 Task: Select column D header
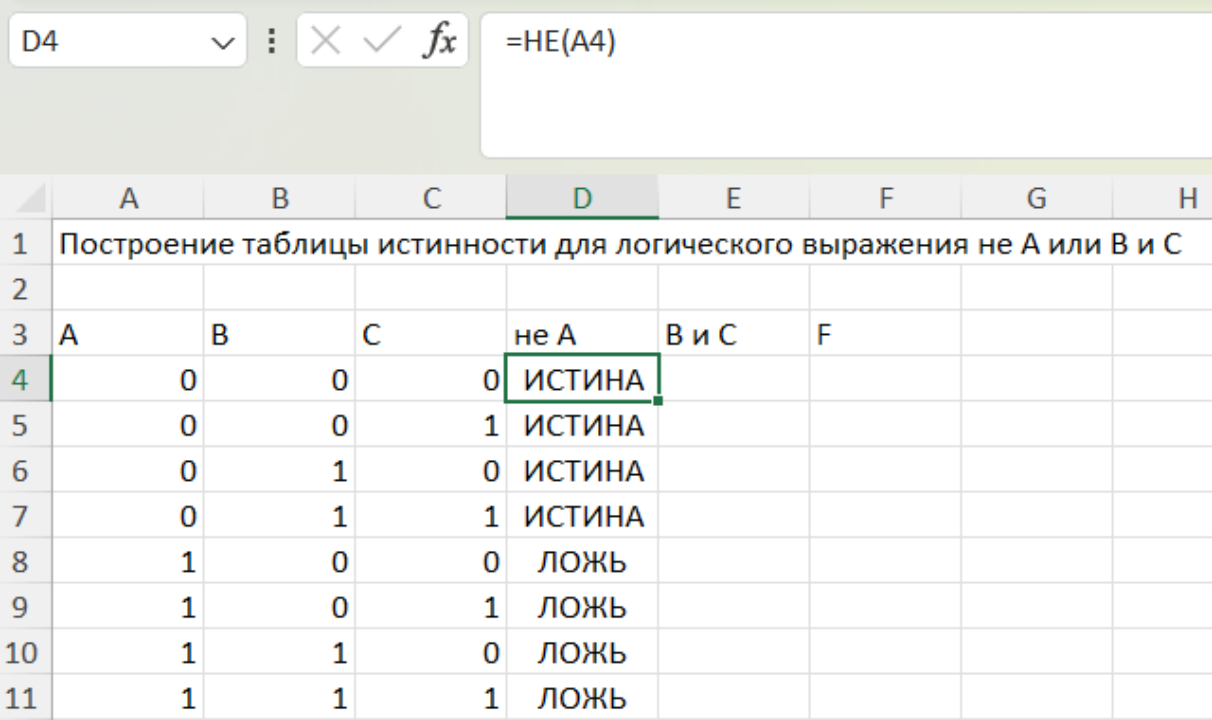pos(582,199)
